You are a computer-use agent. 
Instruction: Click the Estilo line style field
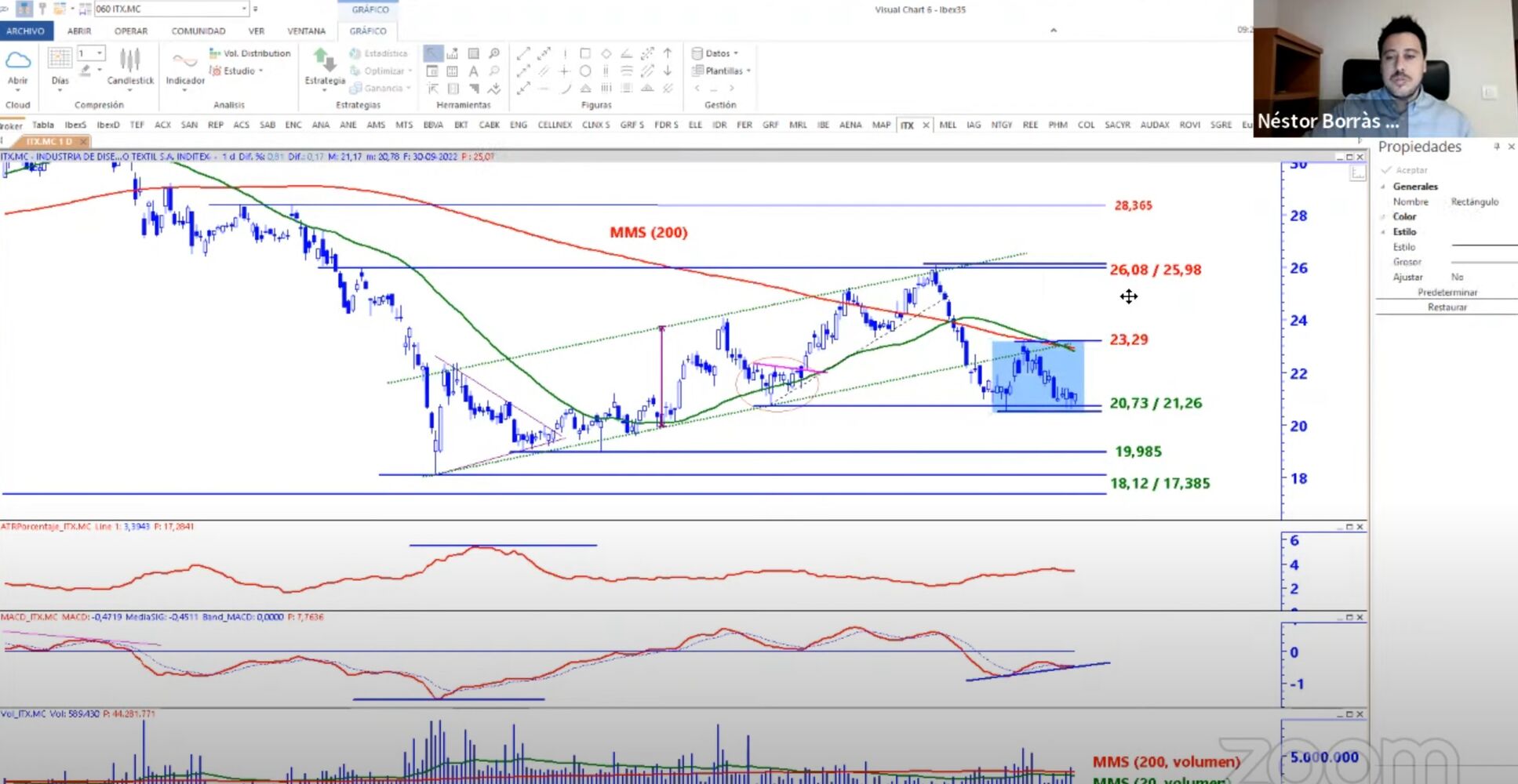(x=1483, y=247)
